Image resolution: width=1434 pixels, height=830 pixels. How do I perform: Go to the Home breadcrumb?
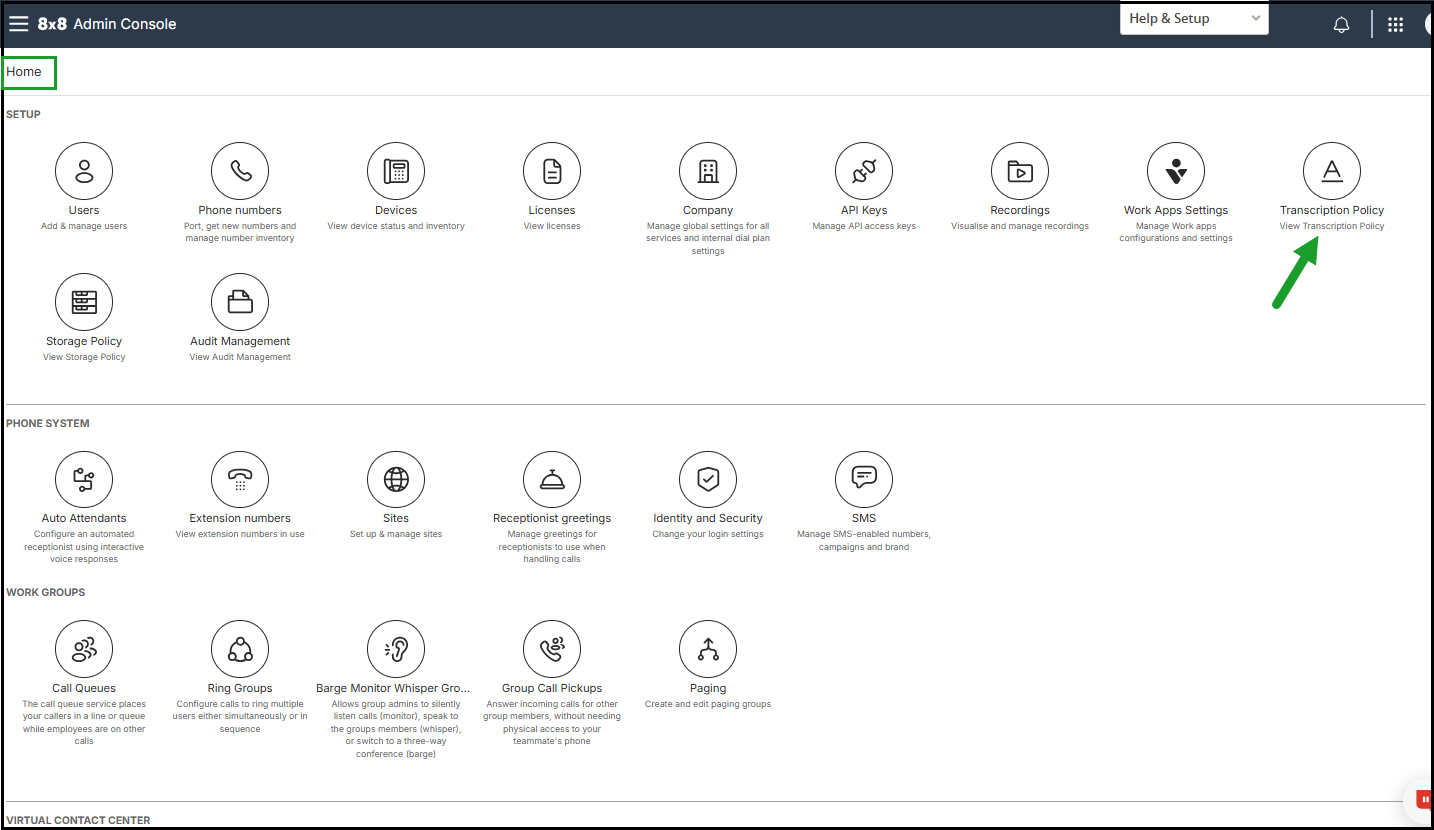(24, 72)
